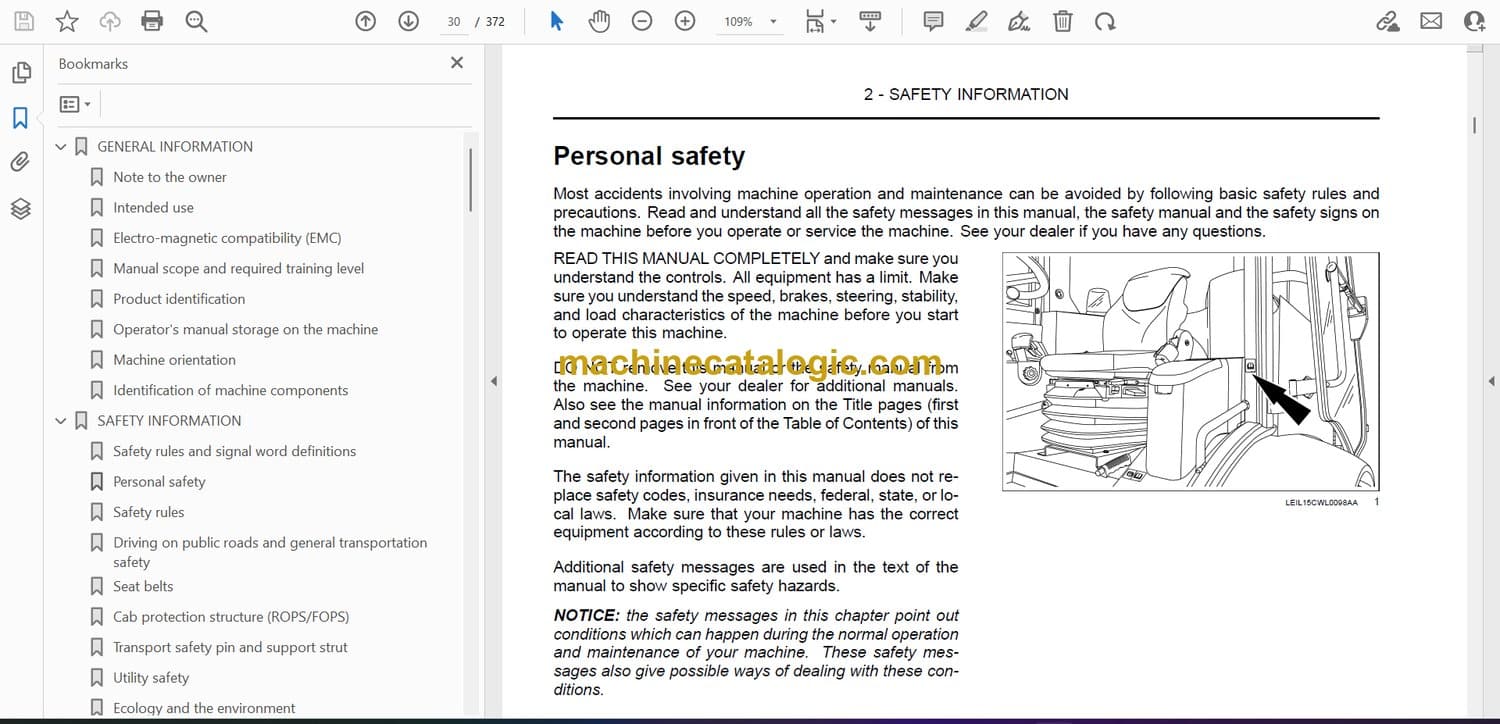This screenshot has height=724, width=1500.
Task: Select Operator's manual storage on the machine
Action: 245,329
